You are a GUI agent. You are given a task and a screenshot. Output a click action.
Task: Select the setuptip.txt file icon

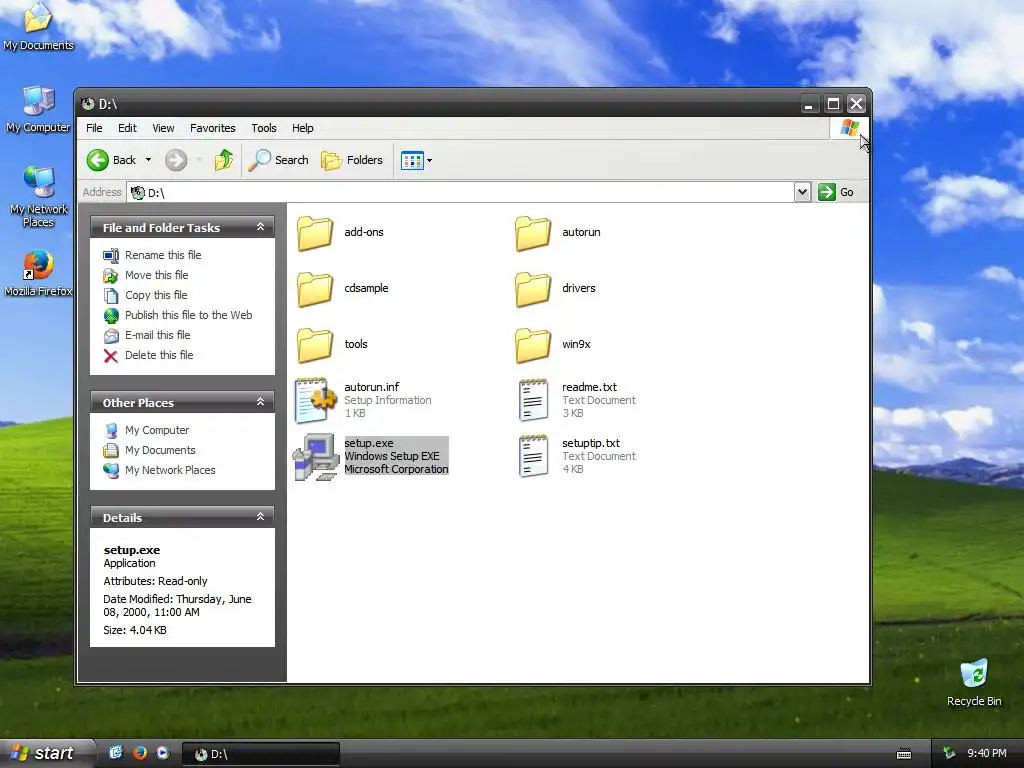(534, 456)
